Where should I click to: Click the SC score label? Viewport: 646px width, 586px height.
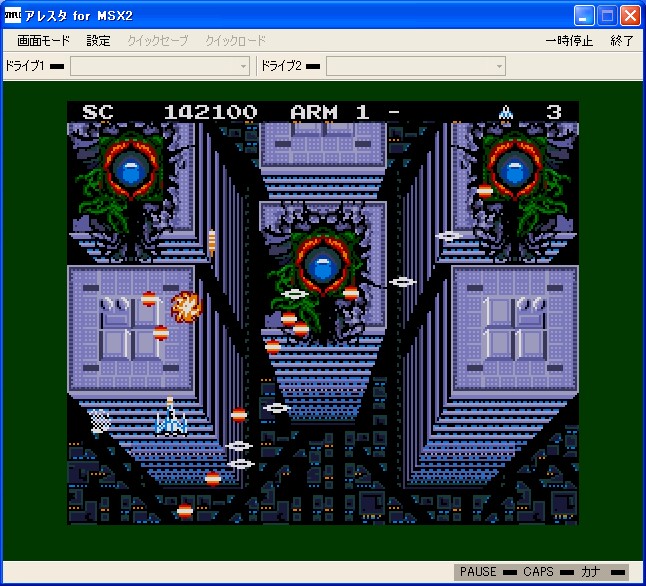(x=98, y=112)
